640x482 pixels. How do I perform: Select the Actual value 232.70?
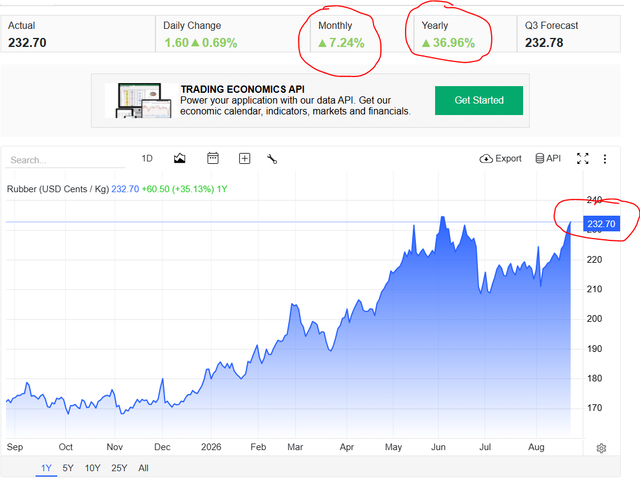click(27, 42)
